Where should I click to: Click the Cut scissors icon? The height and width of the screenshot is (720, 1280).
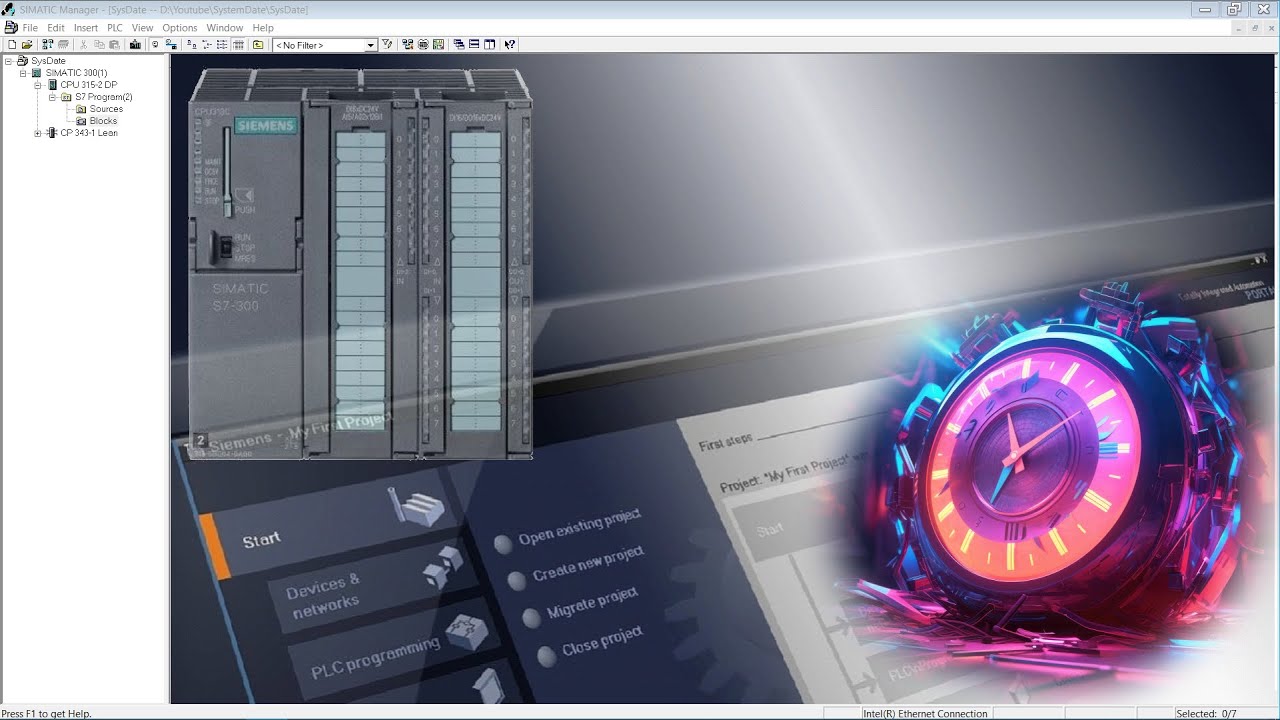(84, 45)
